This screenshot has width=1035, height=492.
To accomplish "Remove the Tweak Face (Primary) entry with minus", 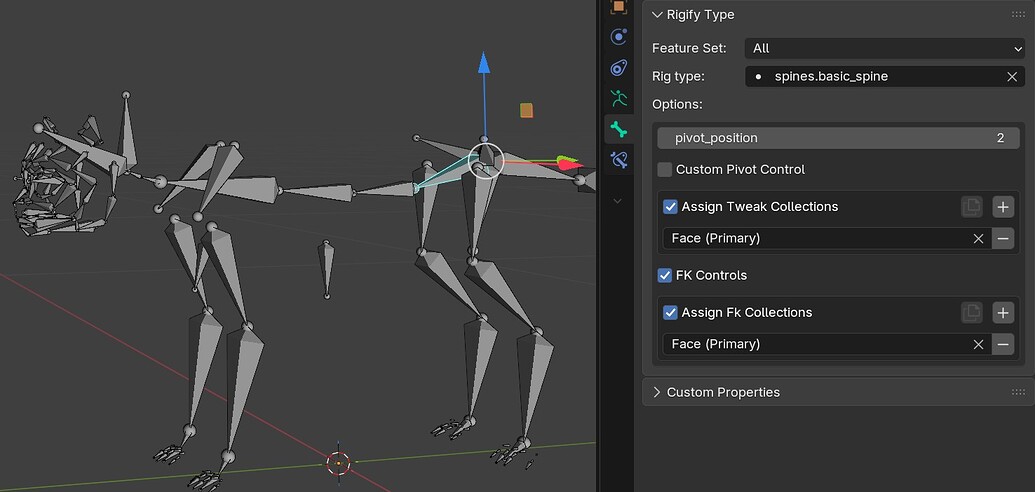I will (1003, 238).
